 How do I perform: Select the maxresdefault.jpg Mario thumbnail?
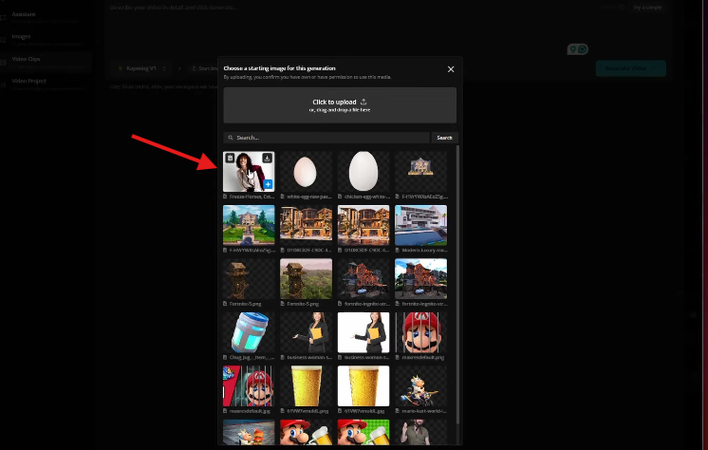coord(248,386)
